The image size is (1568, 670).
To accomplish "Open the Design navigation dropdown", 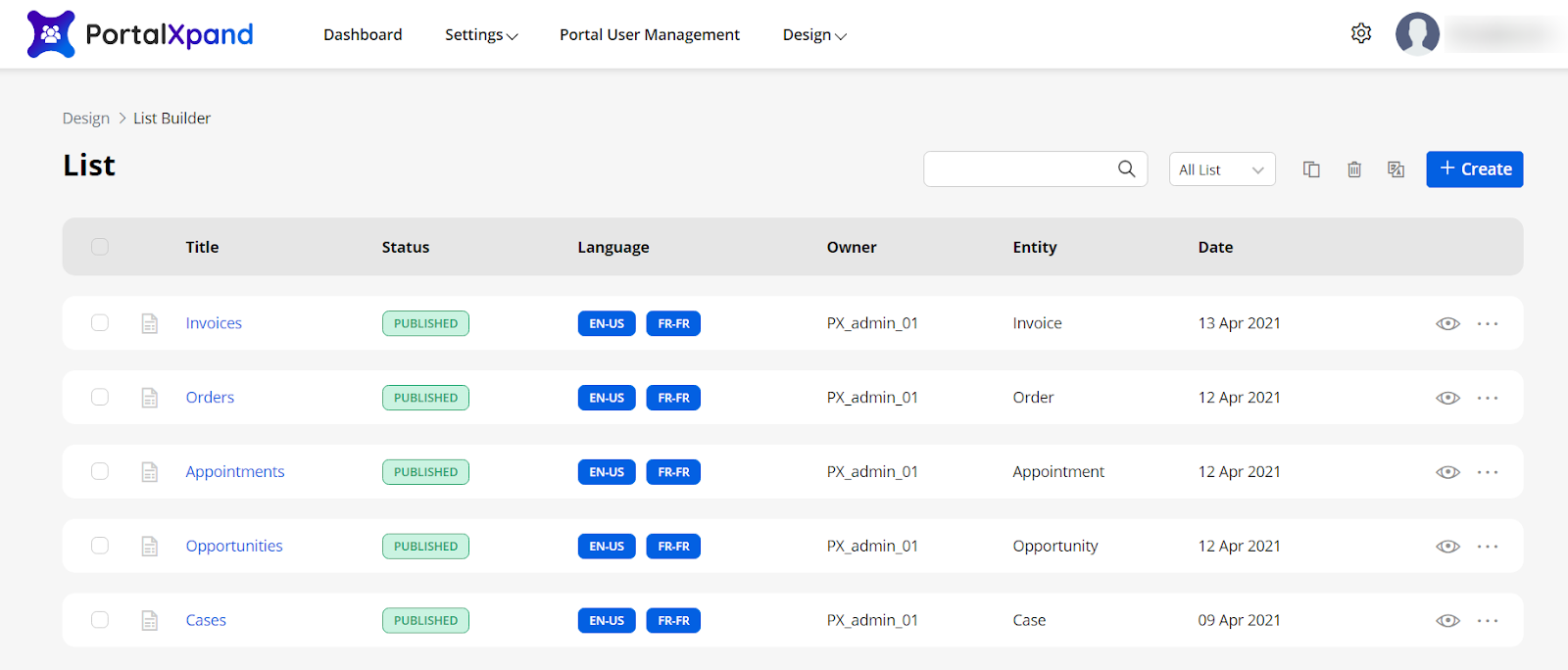I will click(813, 35).
